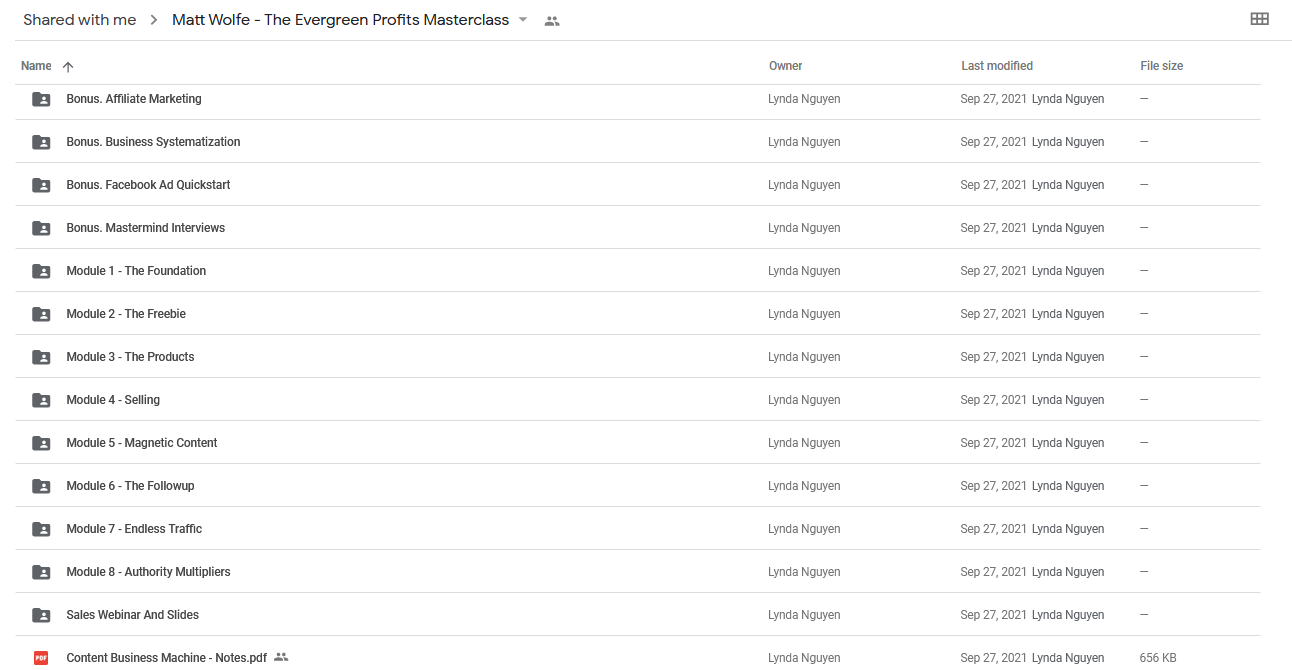This screenshot has height=670, width=1292.
Task: Select Bonus. Business Systematization folder name
Action: (153, 142)
